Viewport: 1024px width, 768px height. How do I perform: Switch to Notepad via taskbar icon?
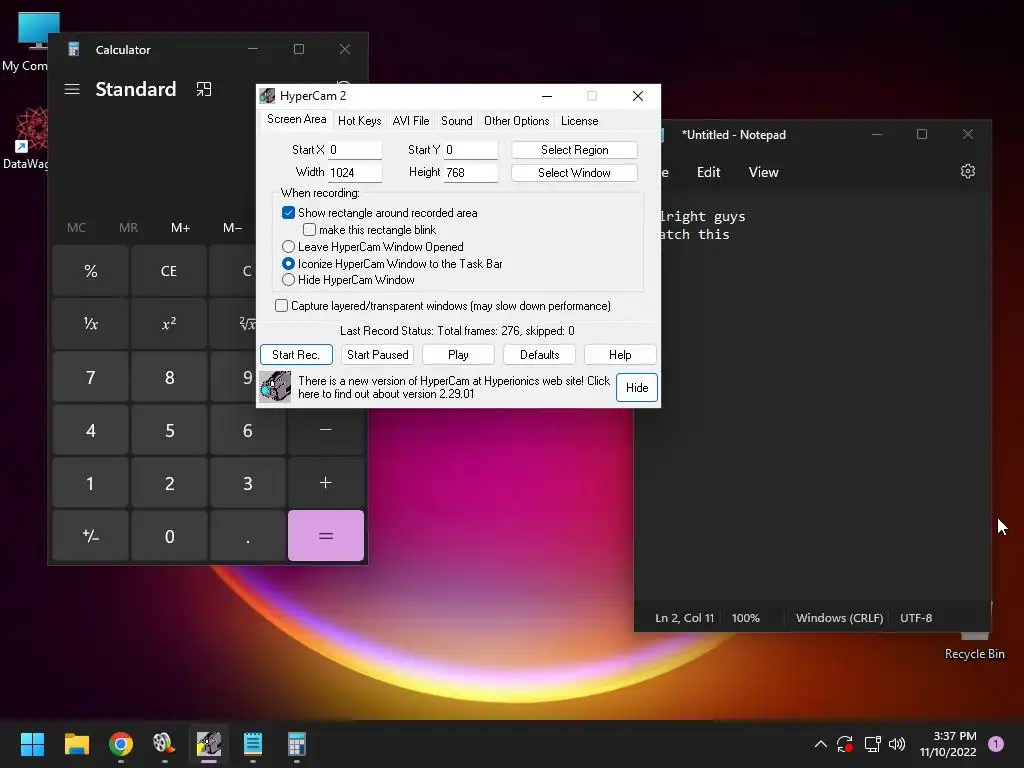coord(253,744)
